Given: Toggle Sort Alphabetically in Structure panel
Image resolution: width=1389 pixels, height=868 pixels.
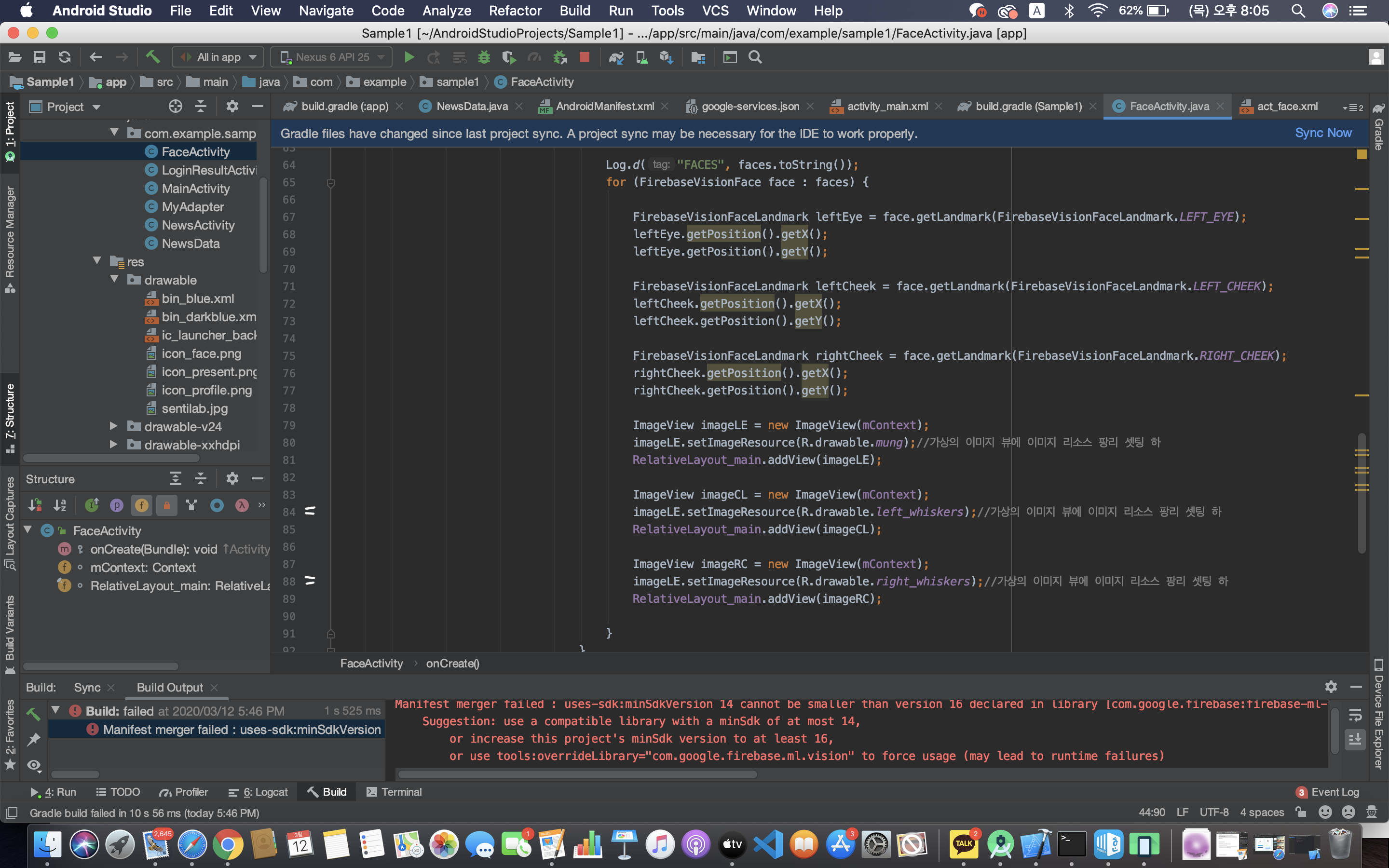Looking at the screenshot, I should click(x=60, y=505).
